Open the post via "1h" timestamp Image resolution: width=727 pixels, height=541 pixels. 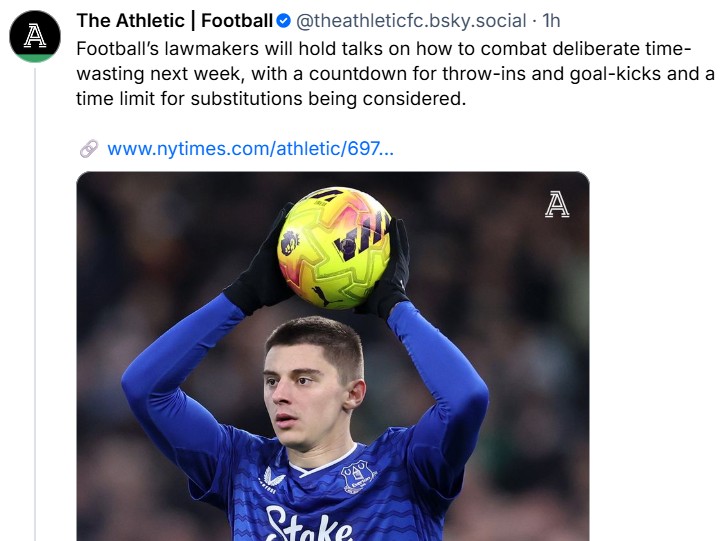coord(551,21)
